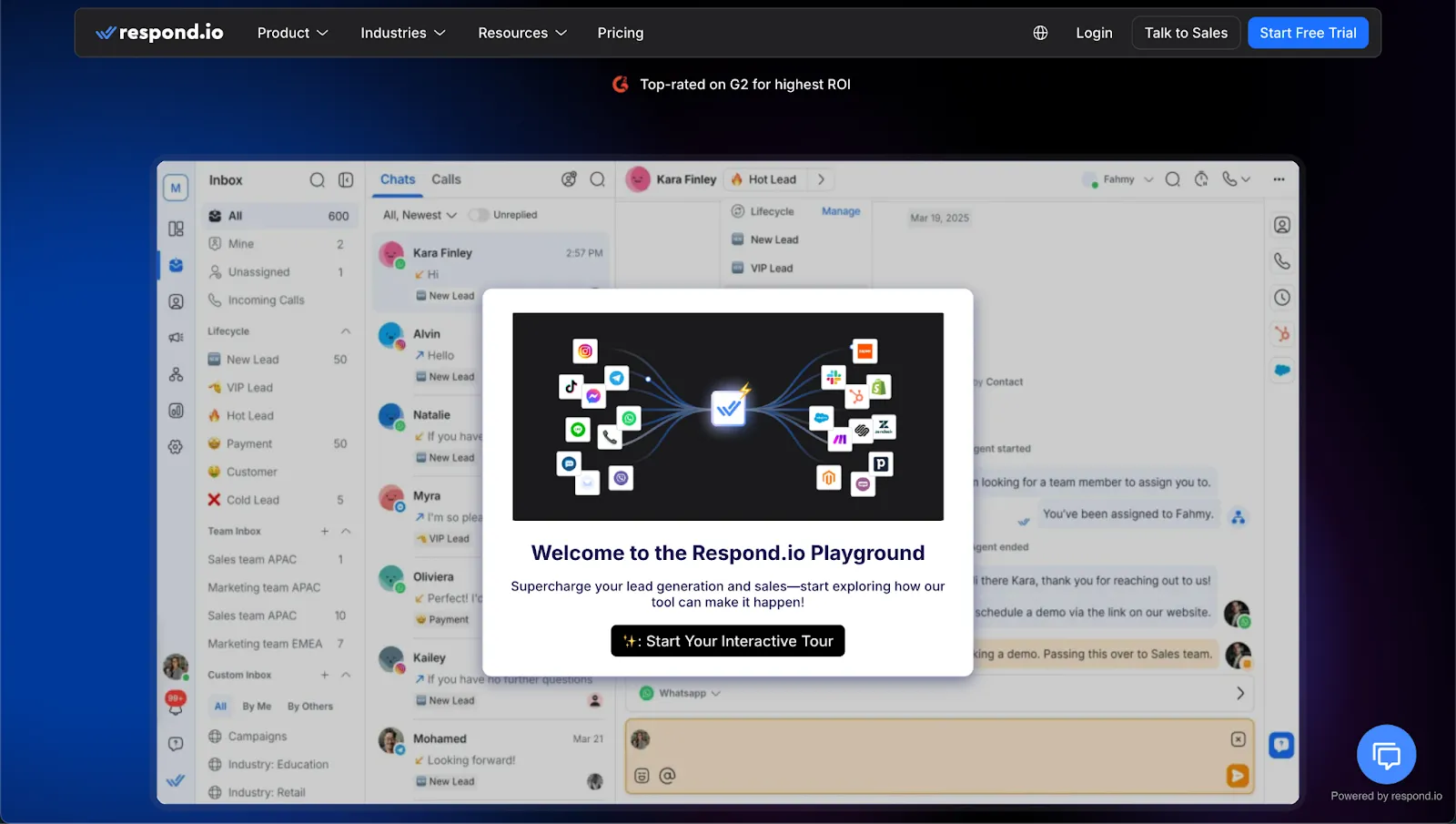The height and width of the screenshot is (824, 1456).
Task: Click Start Your Interactive Tour
Action: [x=728, y=641]
